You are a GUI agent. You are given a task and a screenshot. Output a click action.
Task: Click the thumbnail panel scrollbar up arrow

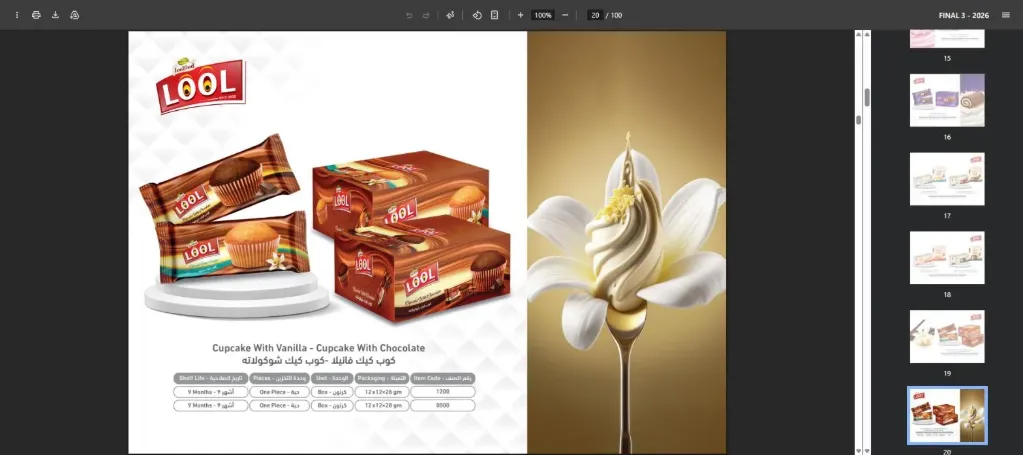click(867, 34)
